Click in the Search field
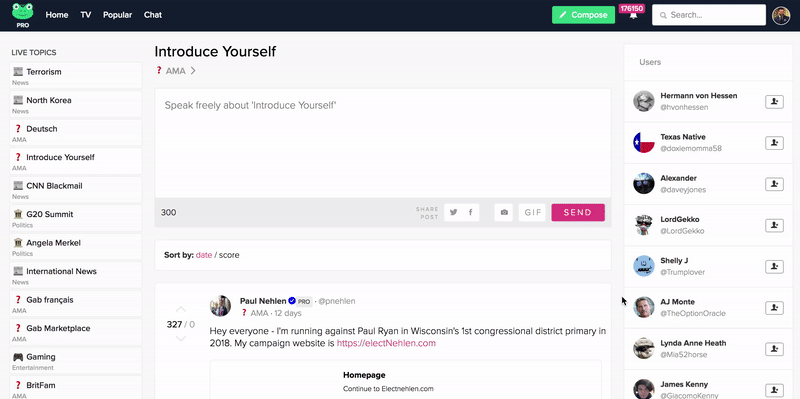The height and width of the screenshot is (399, 800). pyautogui.click(x=709, y=15)
